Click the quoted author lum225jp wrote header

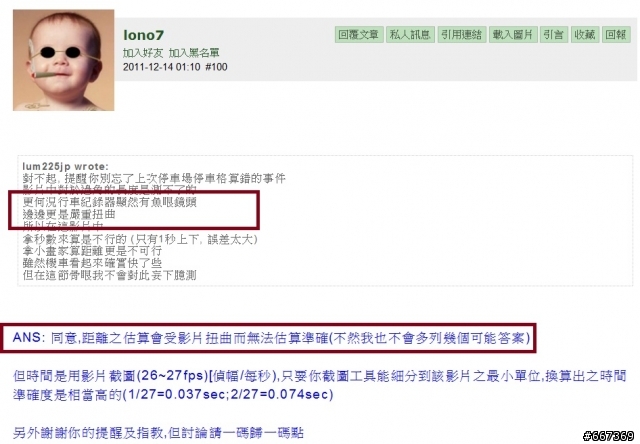[x=66, y=166]
